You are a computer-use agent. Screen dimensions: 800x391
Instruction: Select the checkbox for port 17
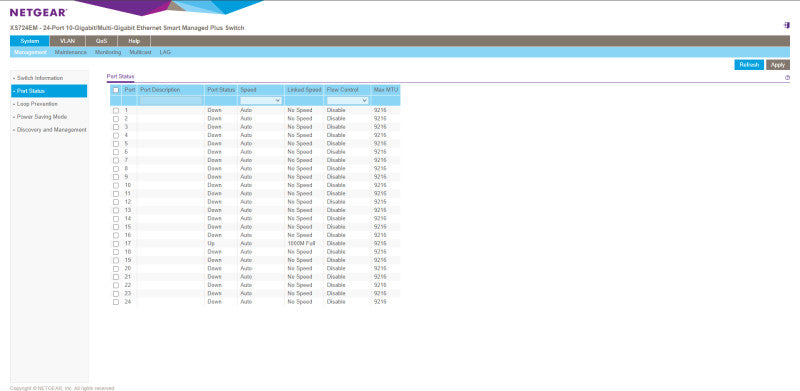tap(116, 243)
